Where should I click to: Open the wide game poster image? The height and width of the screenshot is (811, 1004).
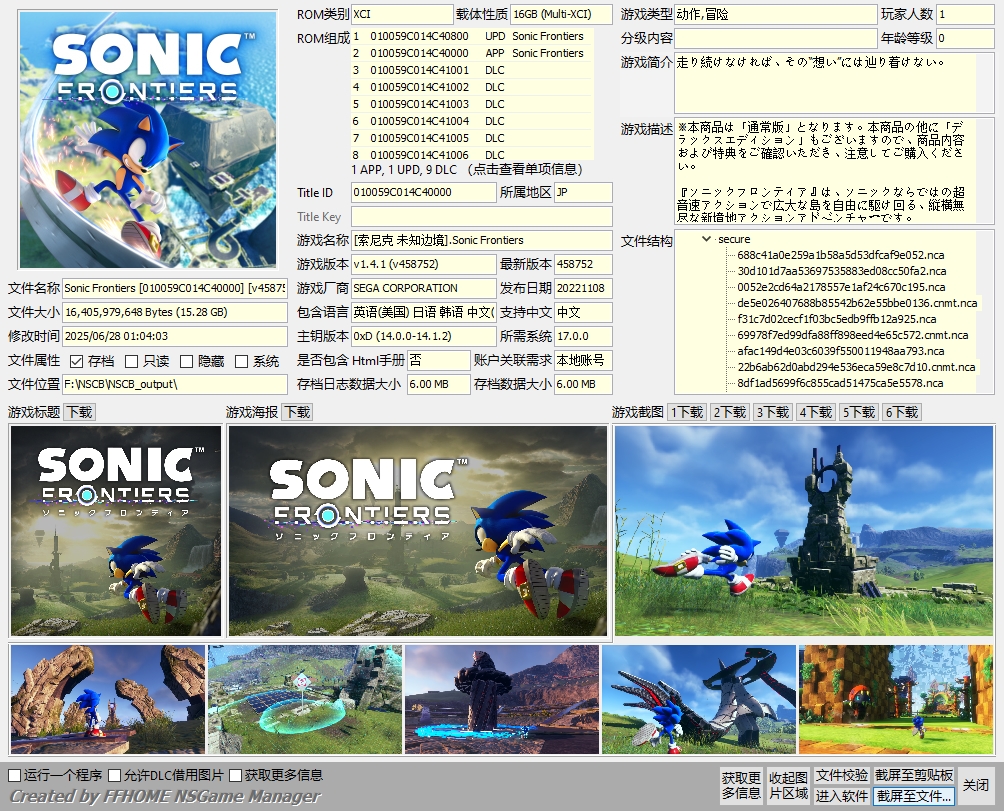tap(417, 531)
